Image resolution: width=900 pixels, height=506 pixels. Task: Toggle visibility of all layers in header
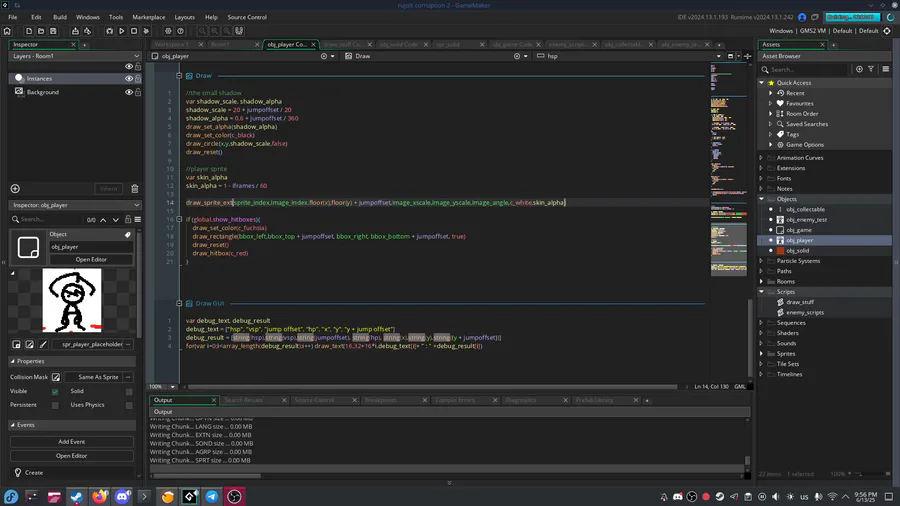click(129, 67)
